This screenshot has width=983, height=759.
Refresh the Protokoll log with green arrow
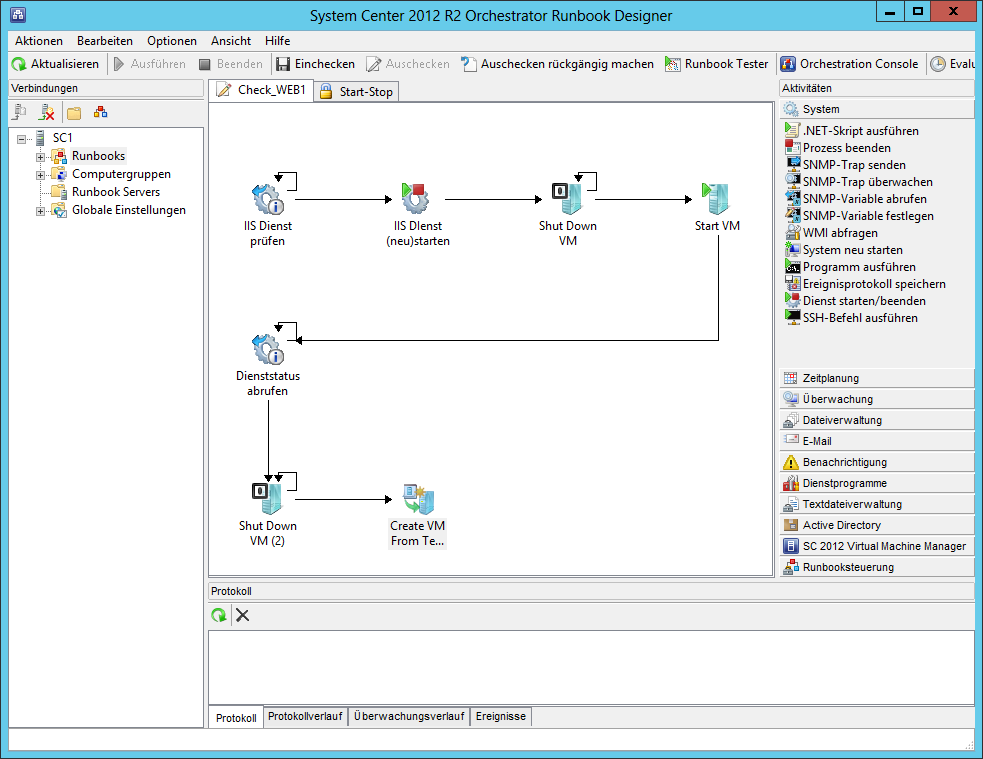[x=219, y=615]
